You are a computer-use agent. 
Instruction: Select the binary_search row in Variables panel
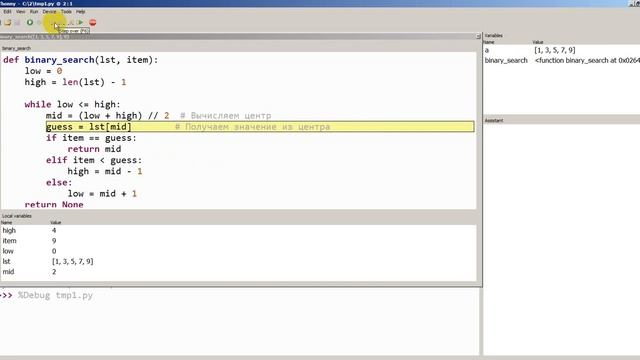[562, 60]
